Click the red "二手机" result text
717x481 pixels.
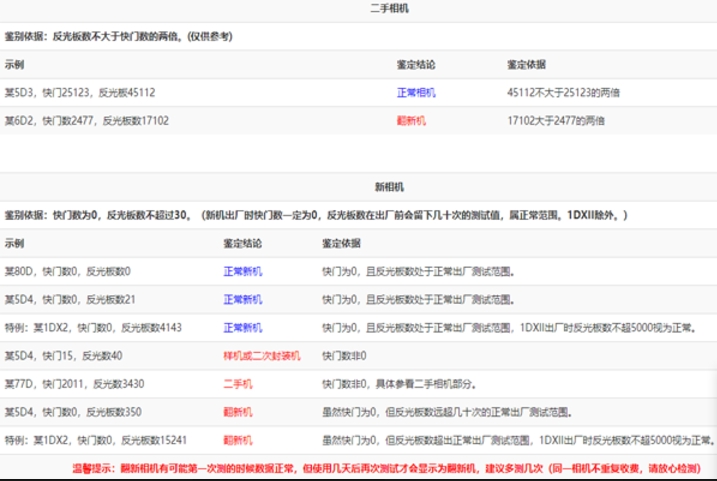[x=237, y=383]
